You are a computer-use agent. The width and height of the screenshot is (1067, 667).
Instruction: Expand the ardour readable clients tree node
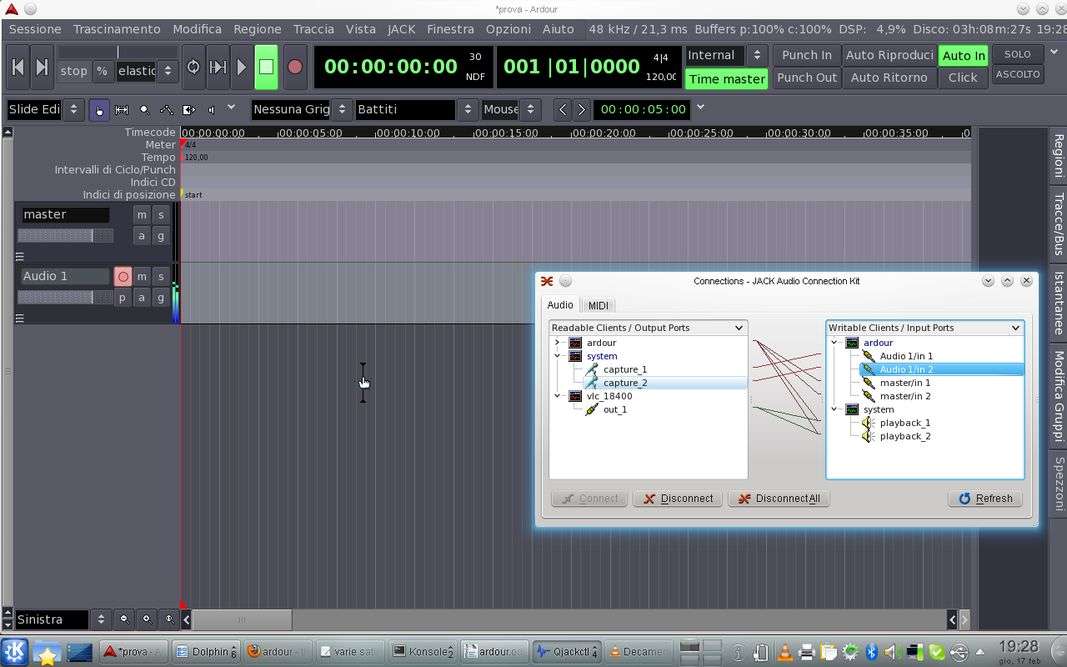[x=557, y=343]
